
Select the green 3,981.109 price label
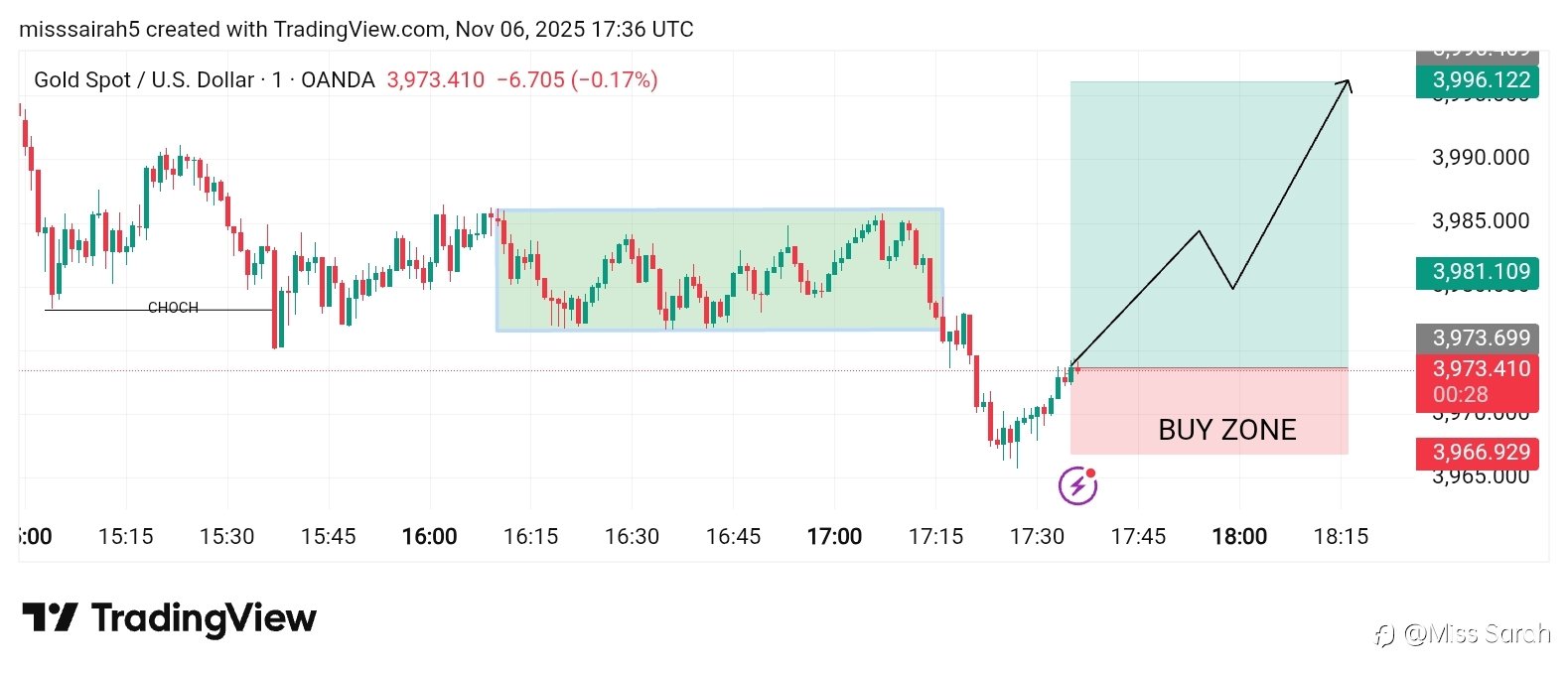1478,272
